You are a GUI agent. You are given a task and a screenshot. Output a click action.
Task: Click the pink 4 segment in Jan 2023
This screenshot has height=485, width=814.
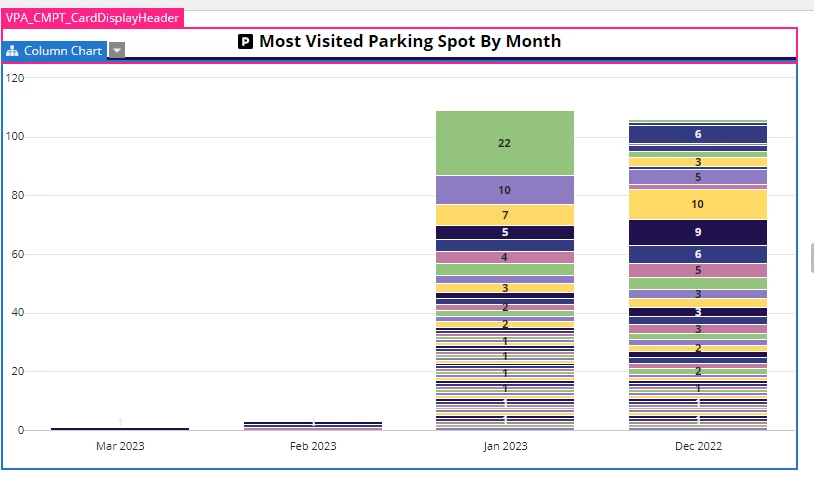pyautogui.click(x=505, y=257)
